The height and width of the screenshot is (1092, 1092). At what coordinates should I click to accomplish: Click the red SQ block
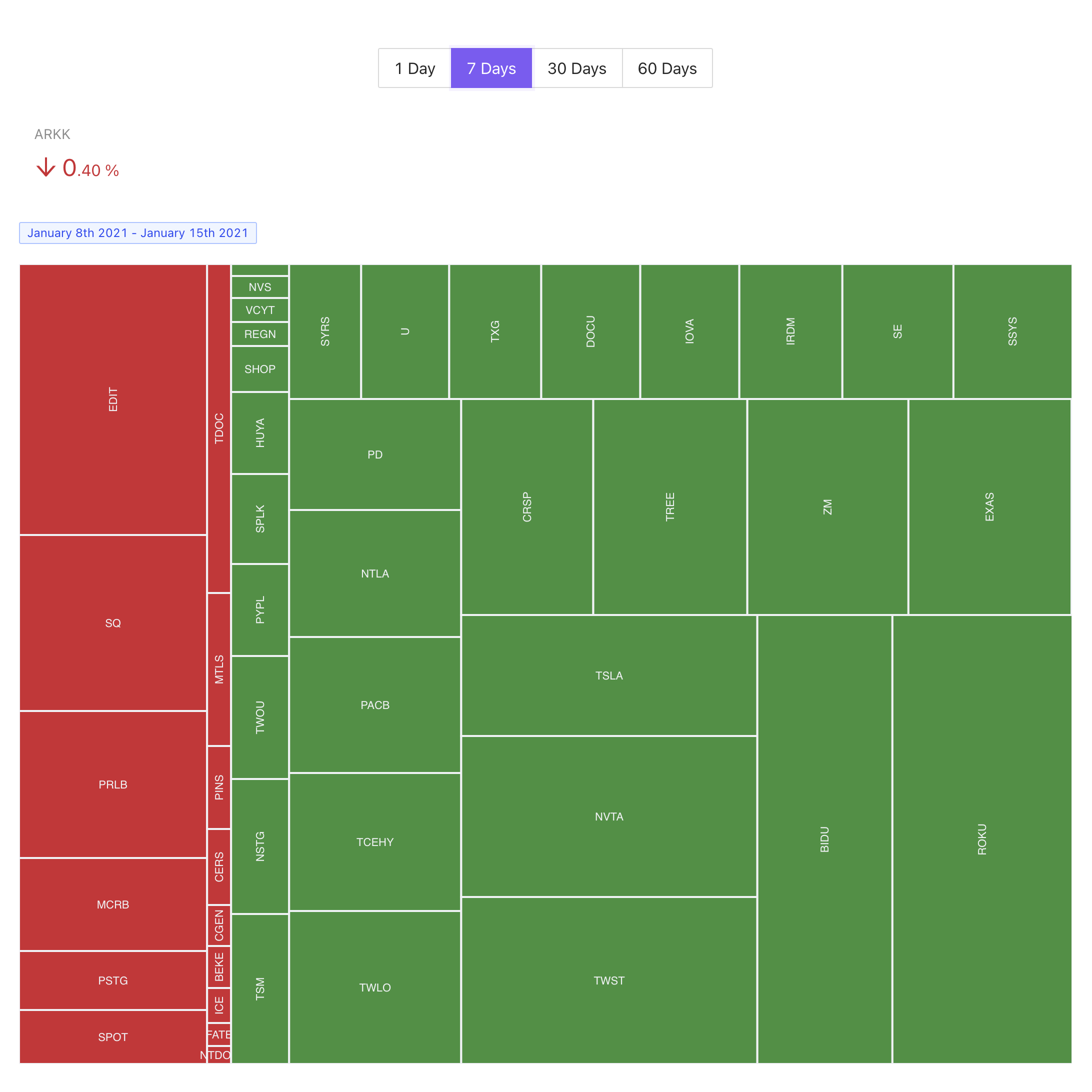click(x=113, y=623)
